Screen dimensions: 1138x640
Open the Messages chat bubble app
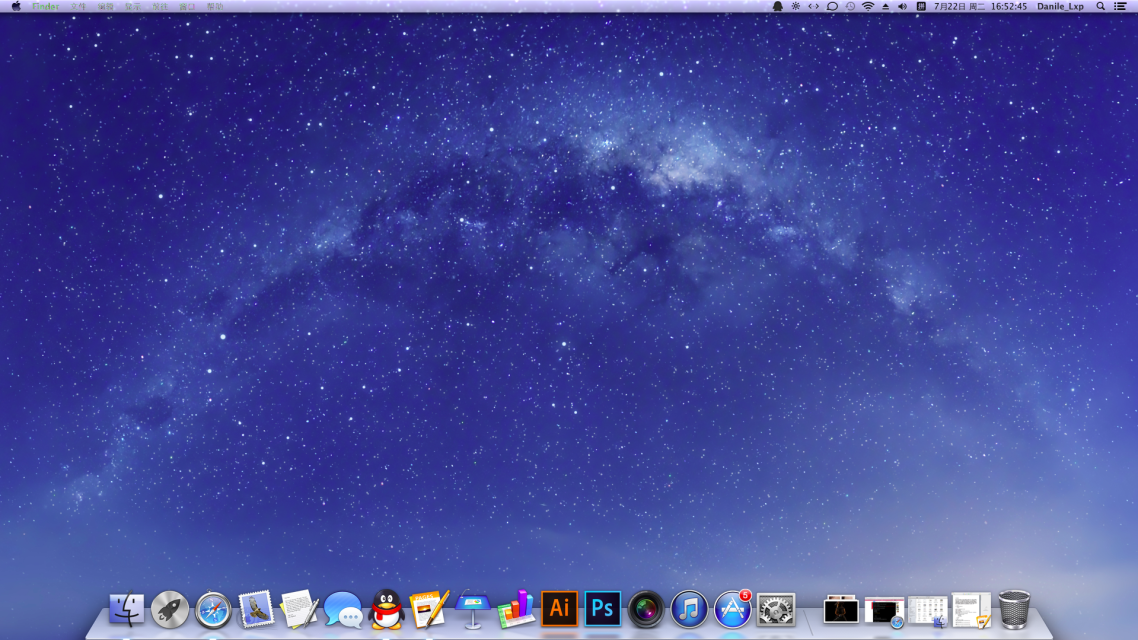coord(343,609)
